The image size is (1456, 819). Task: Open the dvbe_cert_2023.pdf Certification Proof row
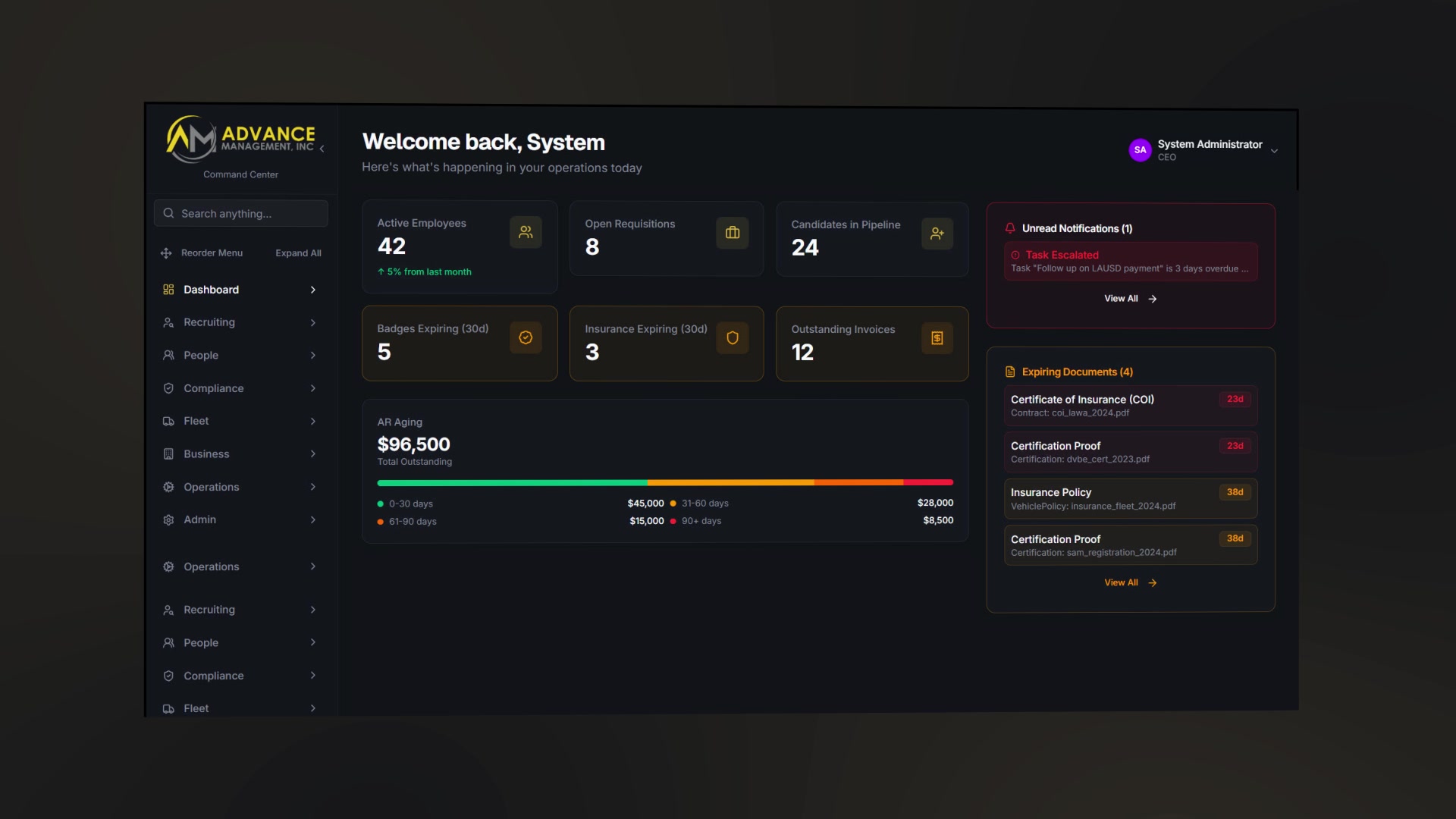pos(1131,452)
